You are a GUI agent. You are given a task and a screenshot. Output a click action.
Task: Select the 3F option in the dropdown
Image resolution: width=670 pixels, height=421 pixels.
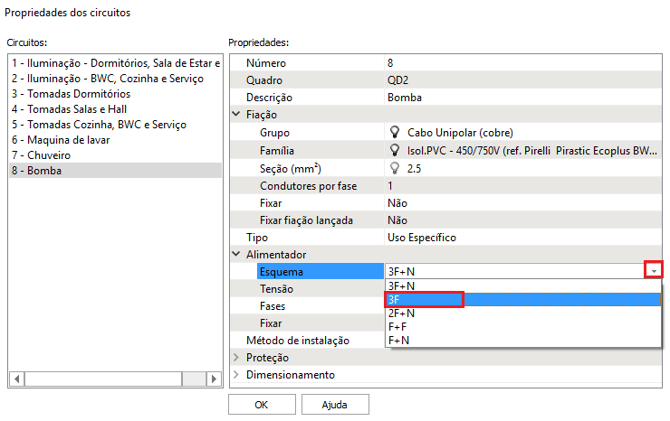pos(423,299)
